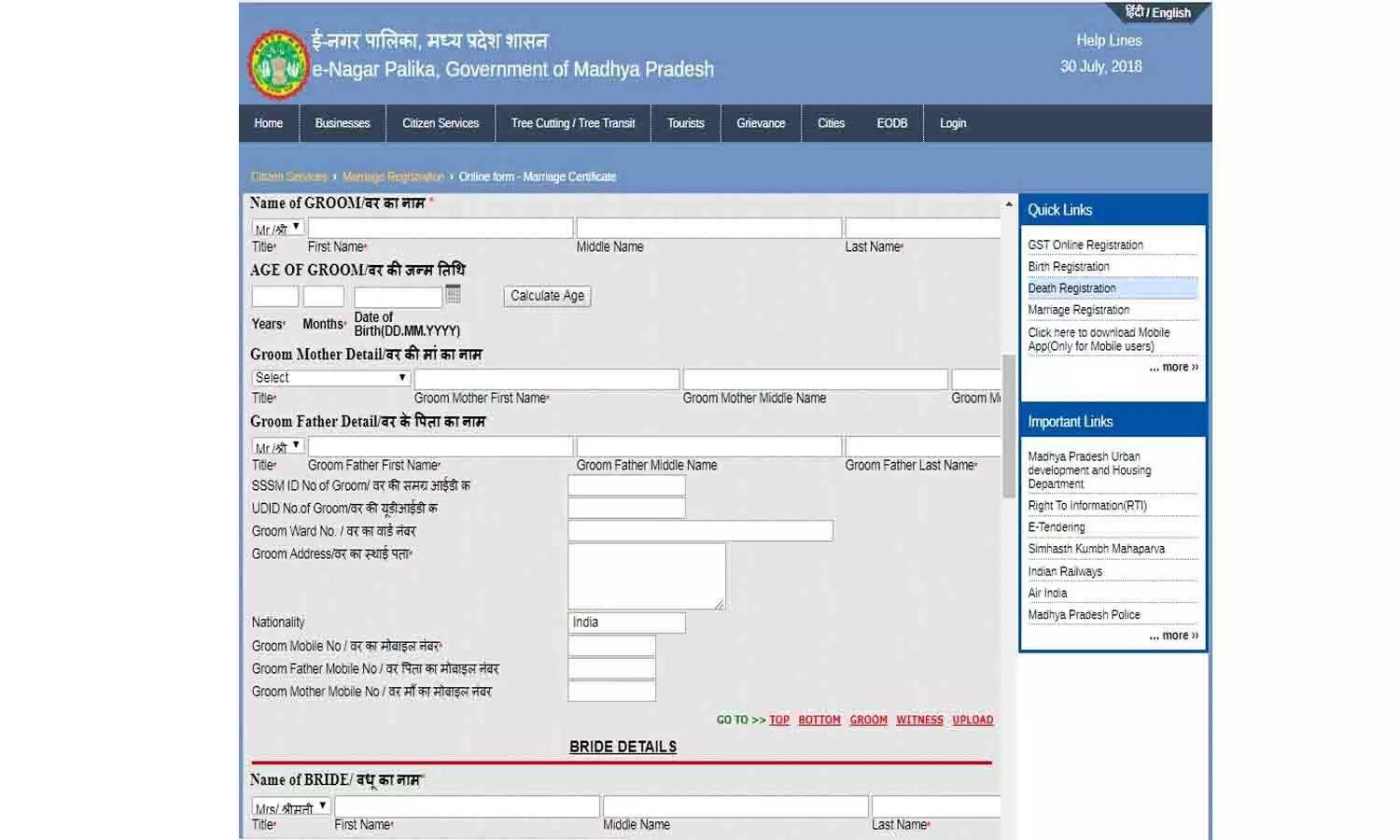Open the Login tab

tap(951, 122)
